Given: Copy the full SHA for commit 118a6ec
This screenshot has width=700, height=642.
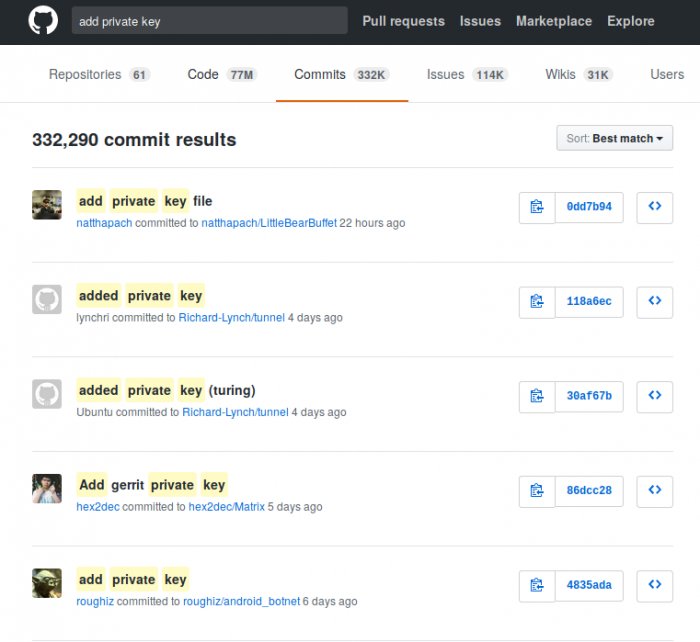Looking at the screenshot, I should (x=537, y=302).
